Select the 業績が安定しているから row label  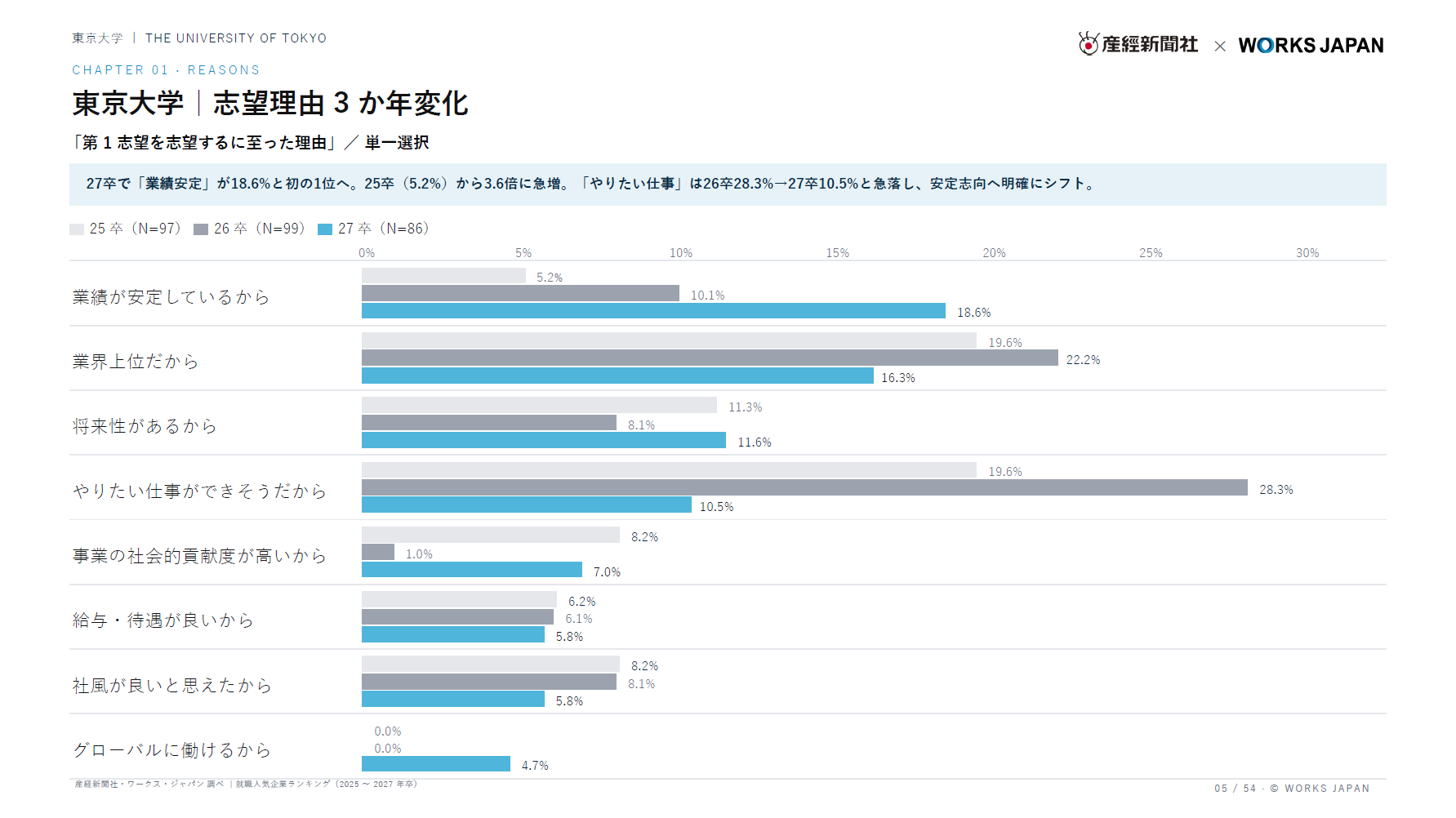(171, 297)
